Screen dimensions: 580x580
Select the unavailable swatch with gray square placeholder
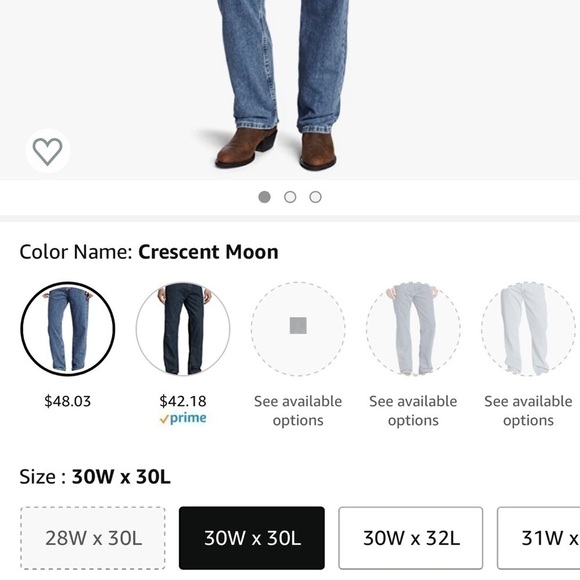tap(298, 329)
